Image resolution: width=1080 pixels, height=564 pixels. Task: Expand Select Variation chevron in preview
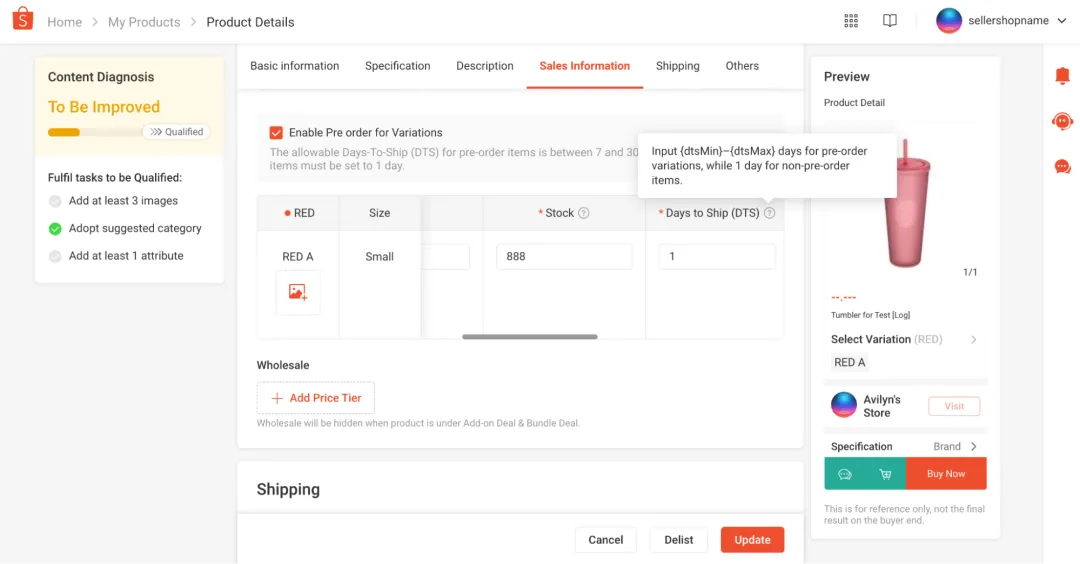974,340
